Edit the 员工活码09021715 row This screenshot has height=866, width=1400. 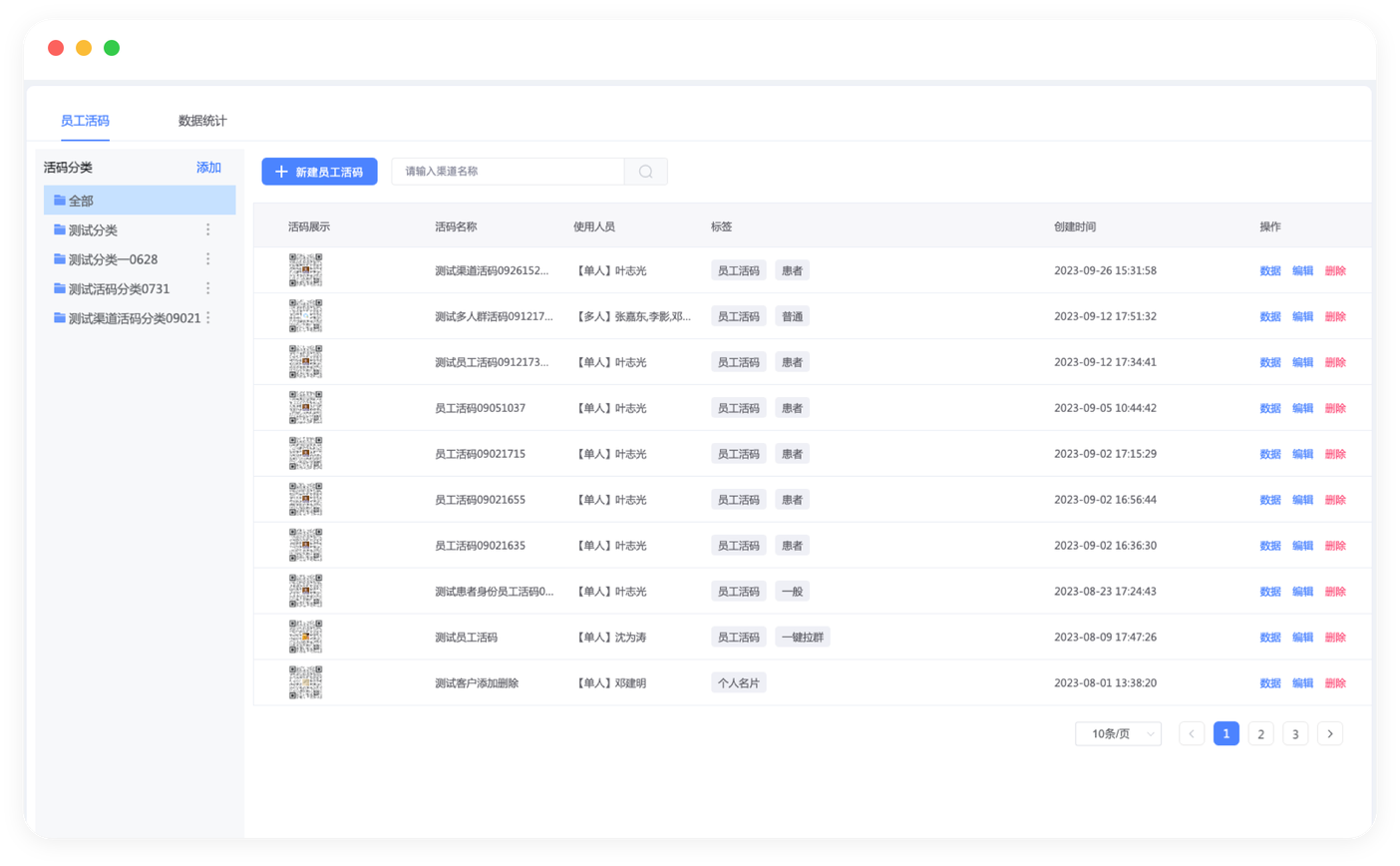click(x=1302, y=454)
